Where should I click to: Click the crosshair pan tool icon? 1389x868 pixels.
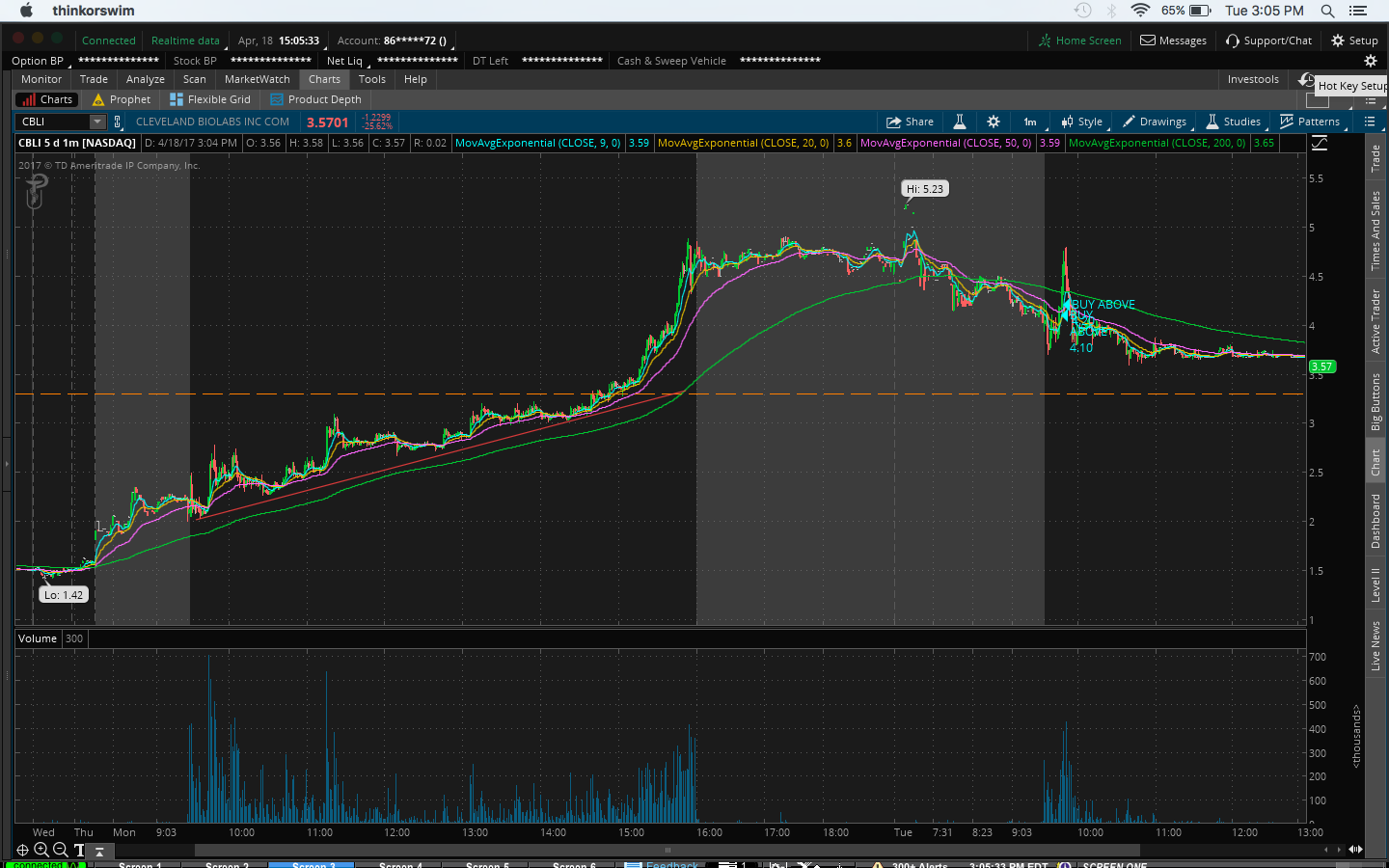tap(23, 850)
